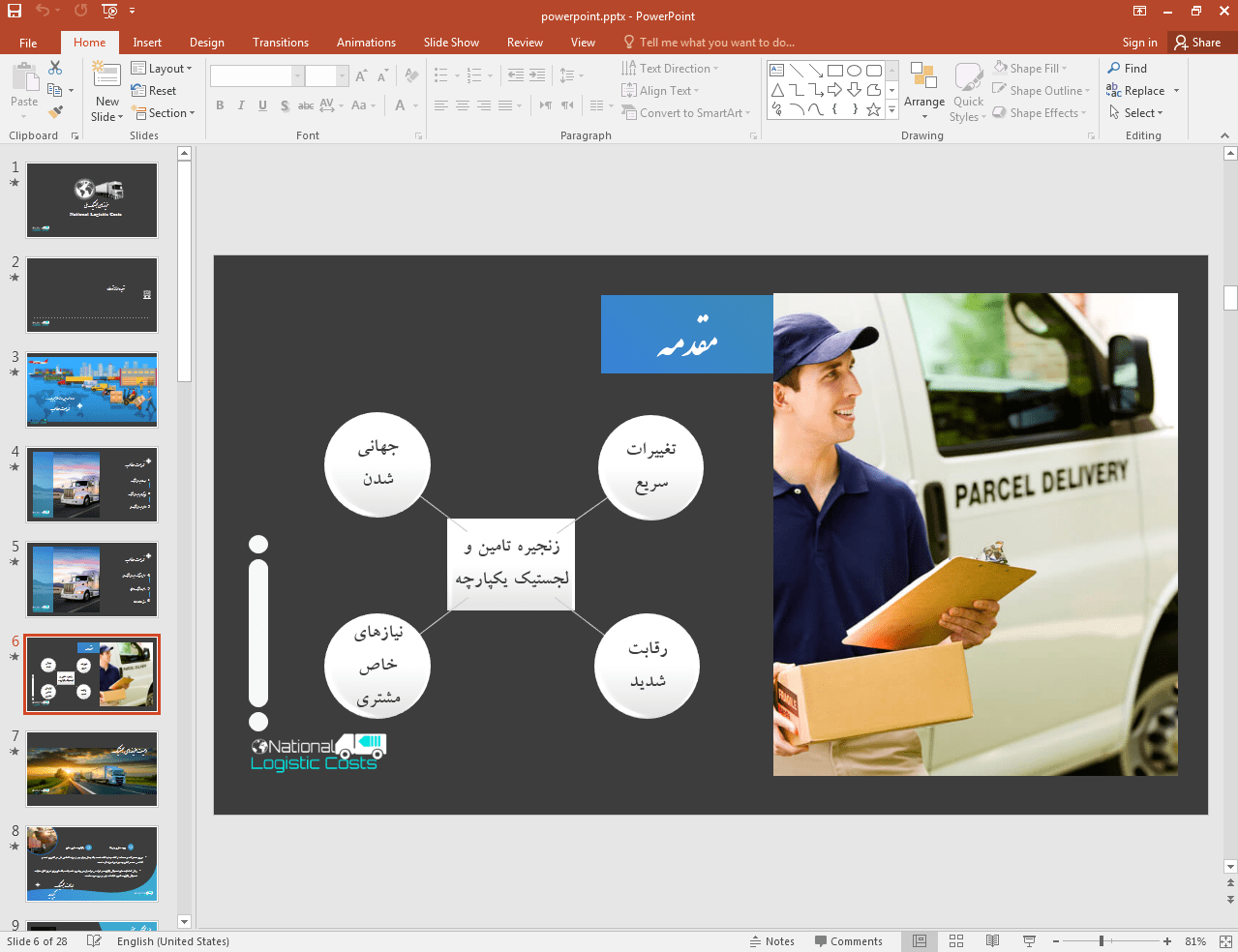The width and height of the screenshot is (1238, 952).
Task: Open the Transitions tab
Action: point(281,43)
